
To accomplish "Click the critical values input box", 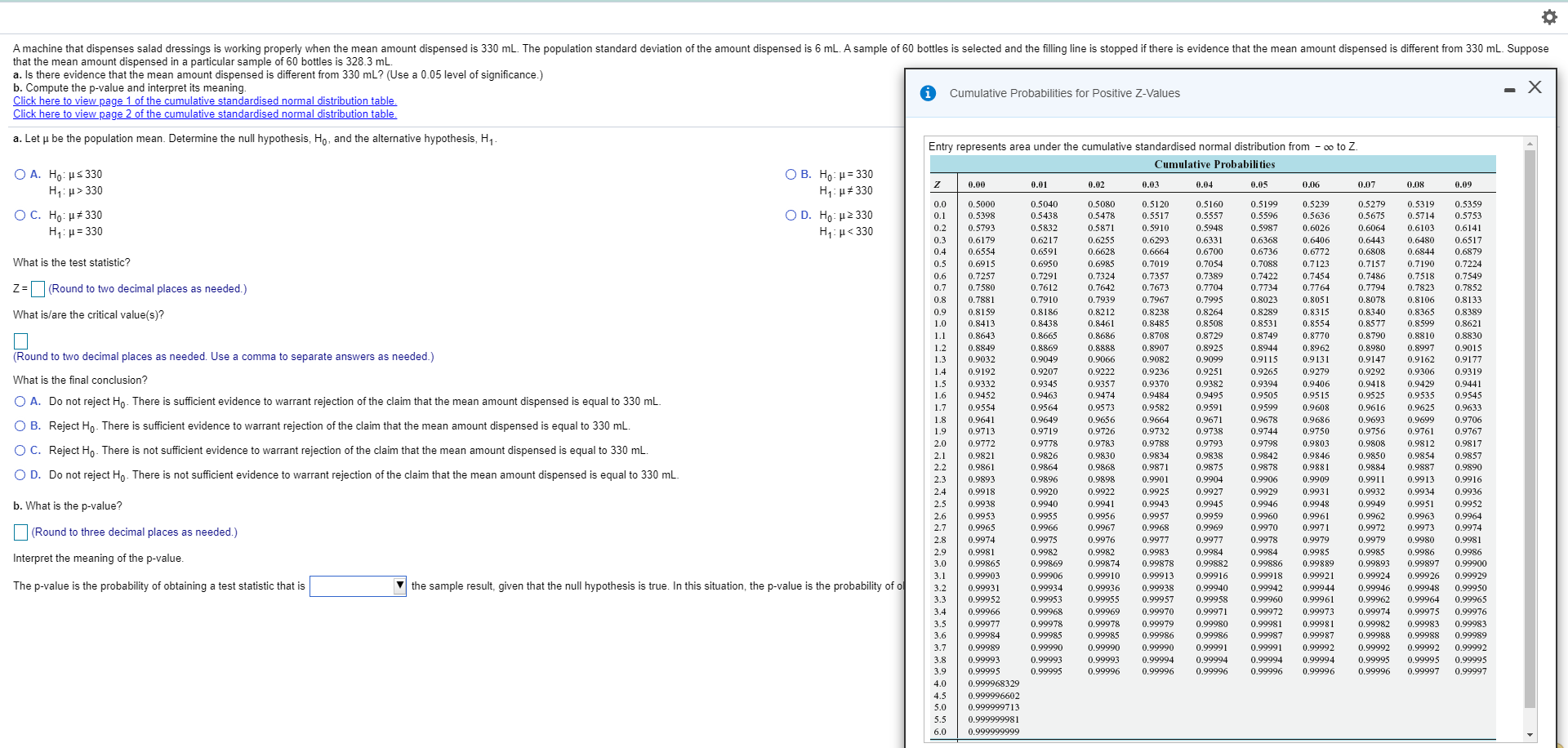I will (x=20, y=341).
